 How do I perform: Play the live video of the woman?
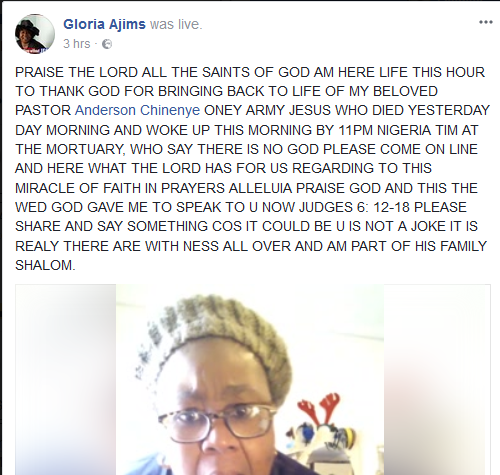click(x=253, y=379)
